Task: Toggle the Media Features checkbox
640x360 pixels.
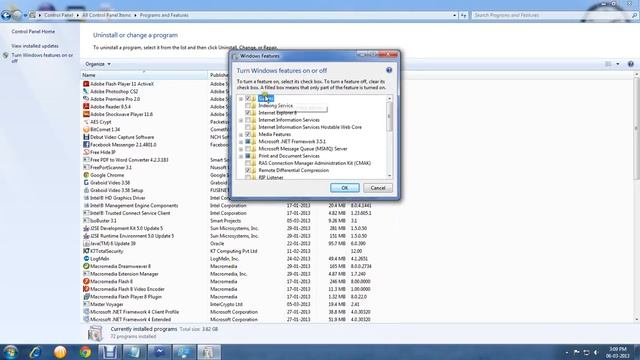Action: (248, 134)
